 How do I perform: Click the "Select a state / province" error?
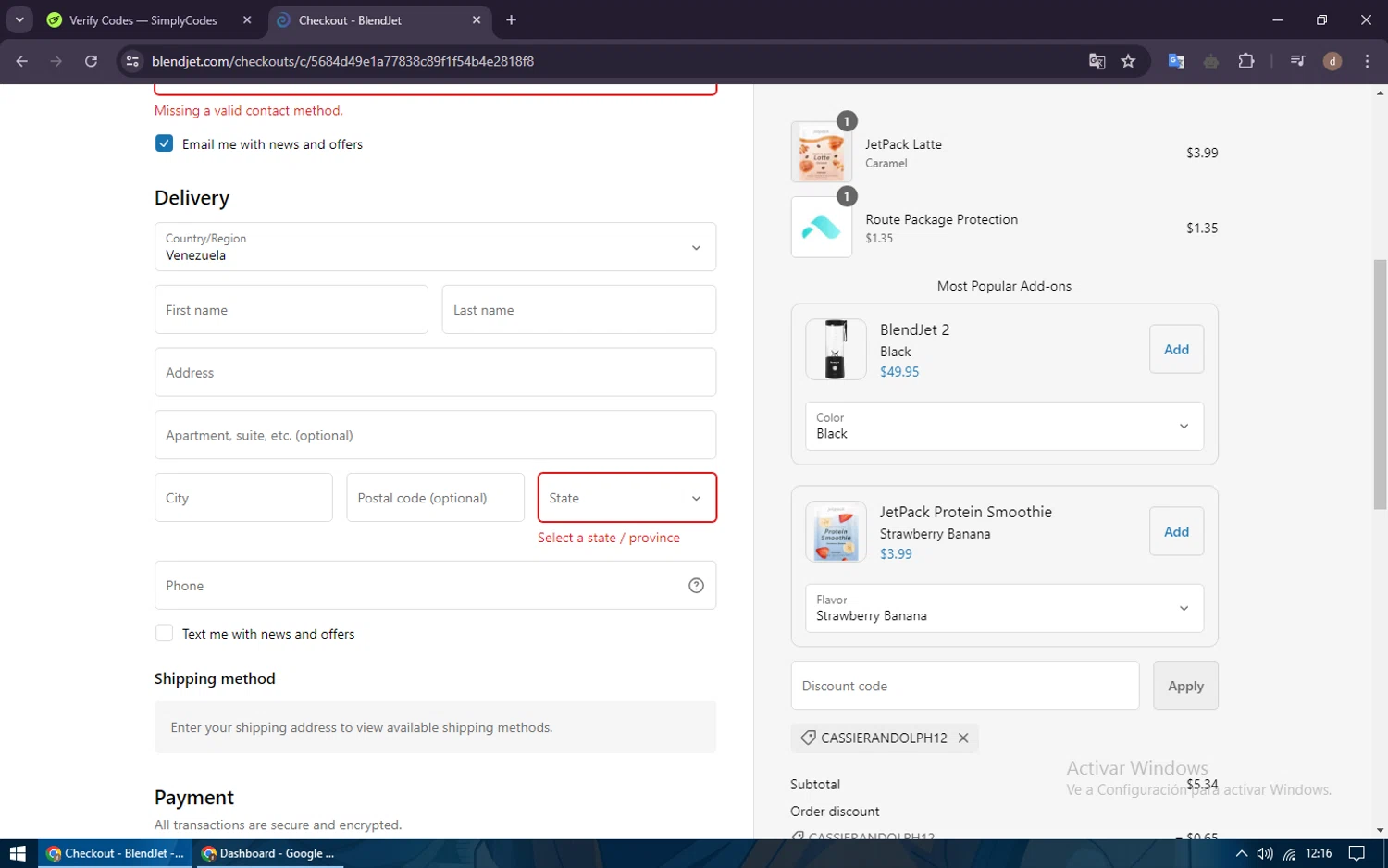coord(609,538)
